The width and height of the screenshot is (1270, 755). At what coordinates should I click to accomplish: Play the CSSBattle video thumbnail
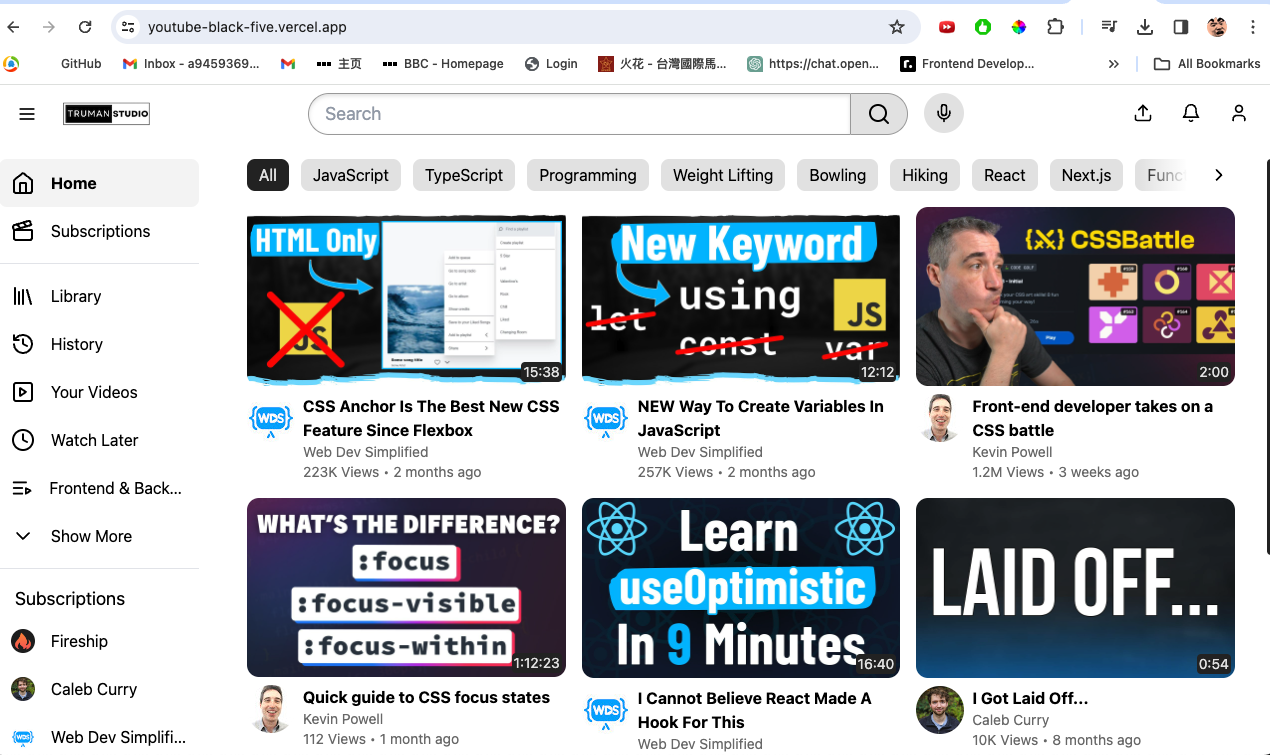pos(1075,296)
